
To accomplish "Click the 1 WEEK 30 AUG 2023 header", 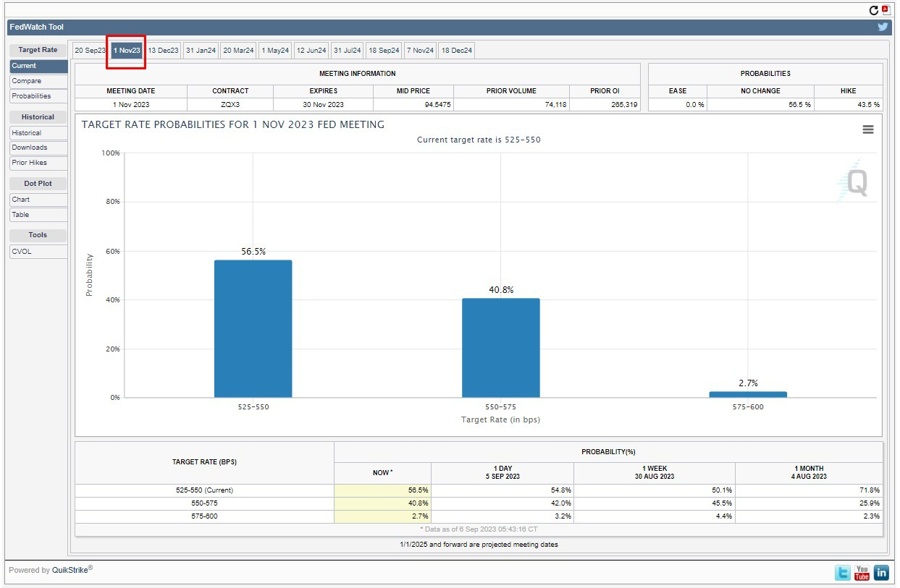I will (654, 473).
